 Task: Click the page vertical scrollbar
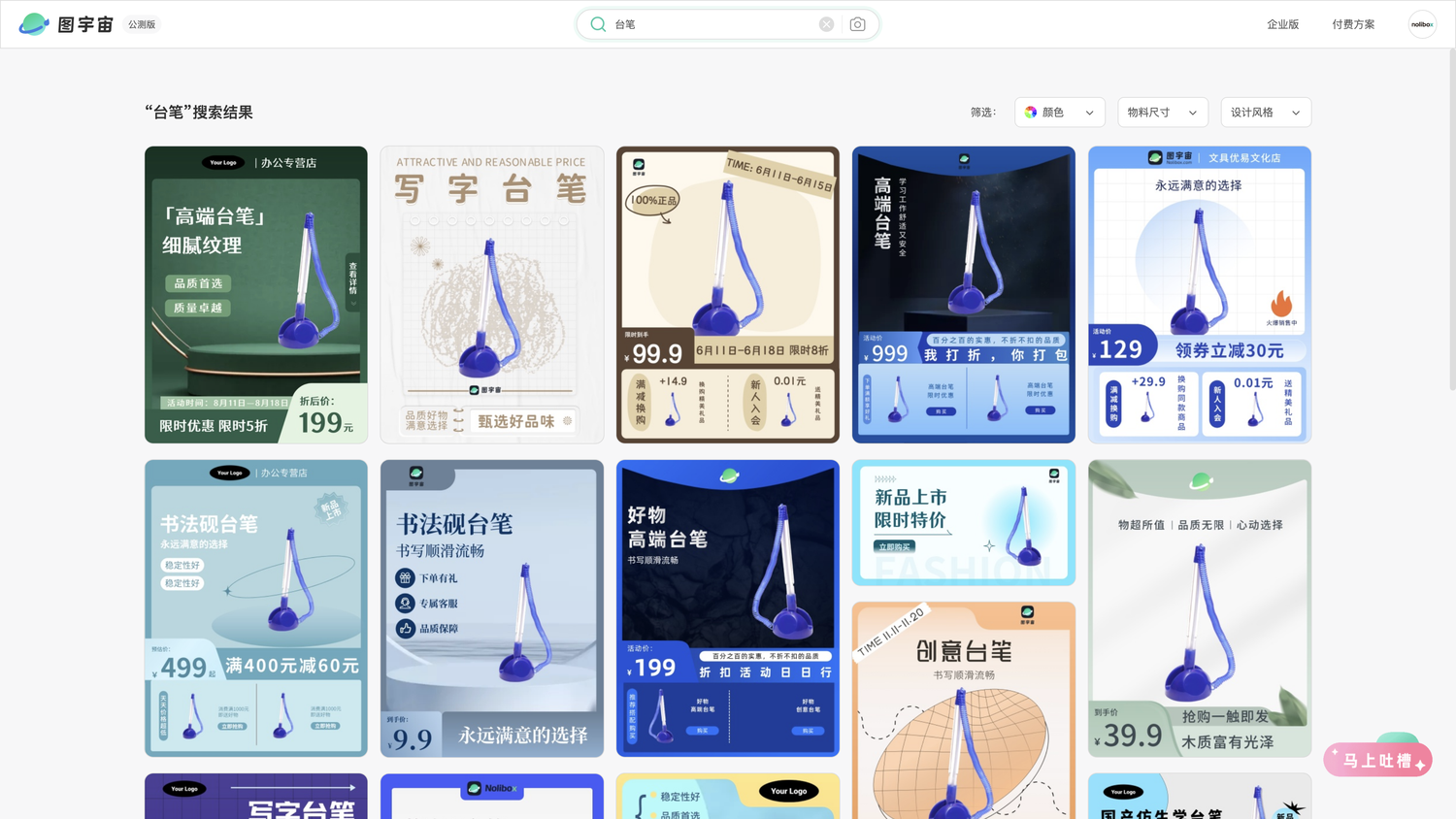point(1450,218)
